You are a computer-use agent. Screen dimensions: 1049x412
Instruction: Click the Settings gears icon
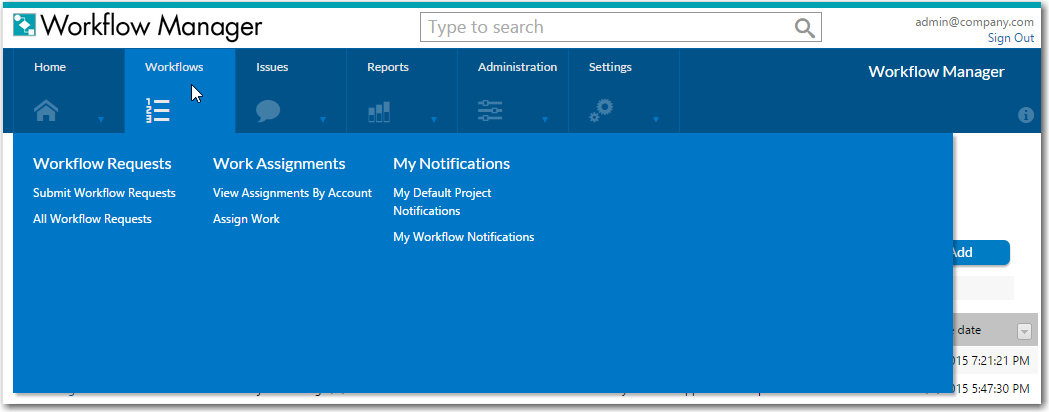click(601, 111)
